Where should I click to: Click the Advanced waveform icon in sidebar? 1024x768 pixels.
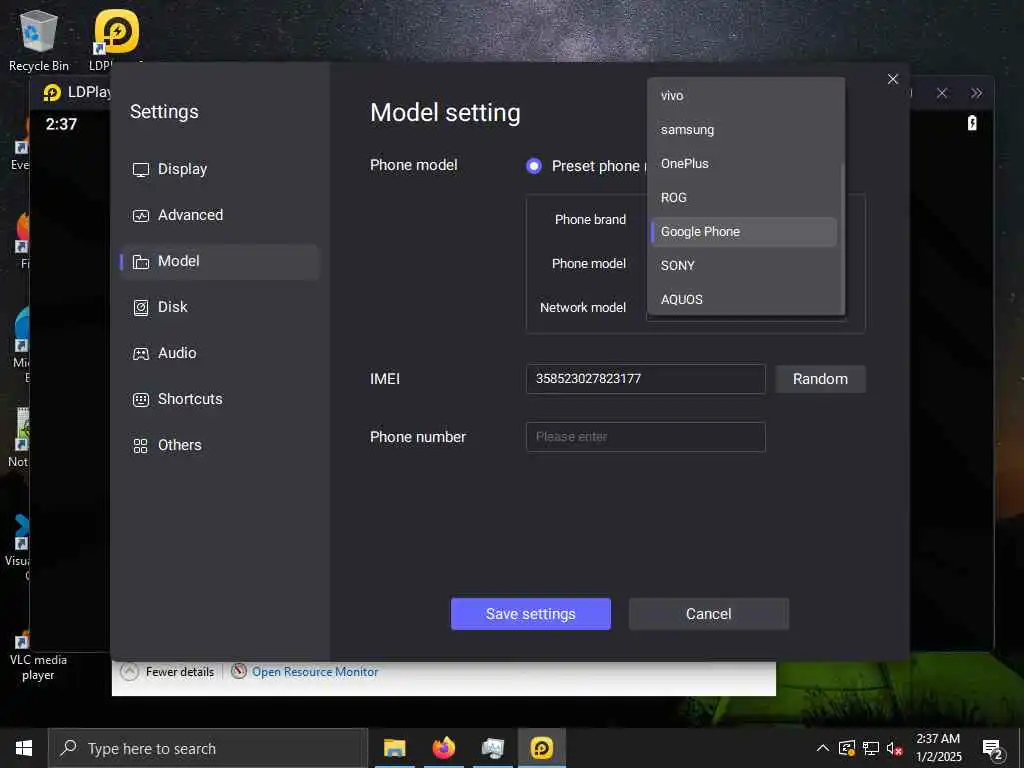140,216
